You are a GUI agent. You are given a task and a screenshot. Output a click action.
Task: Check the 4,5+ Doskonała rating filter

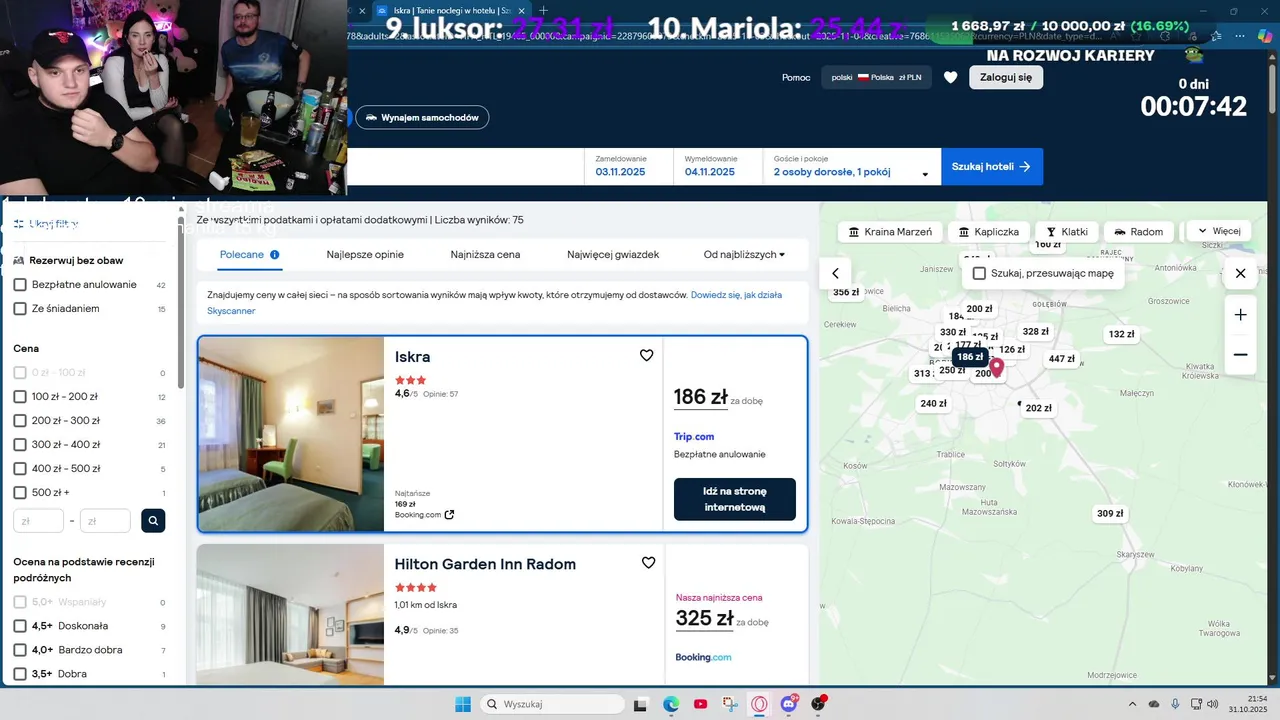(20, 626)
